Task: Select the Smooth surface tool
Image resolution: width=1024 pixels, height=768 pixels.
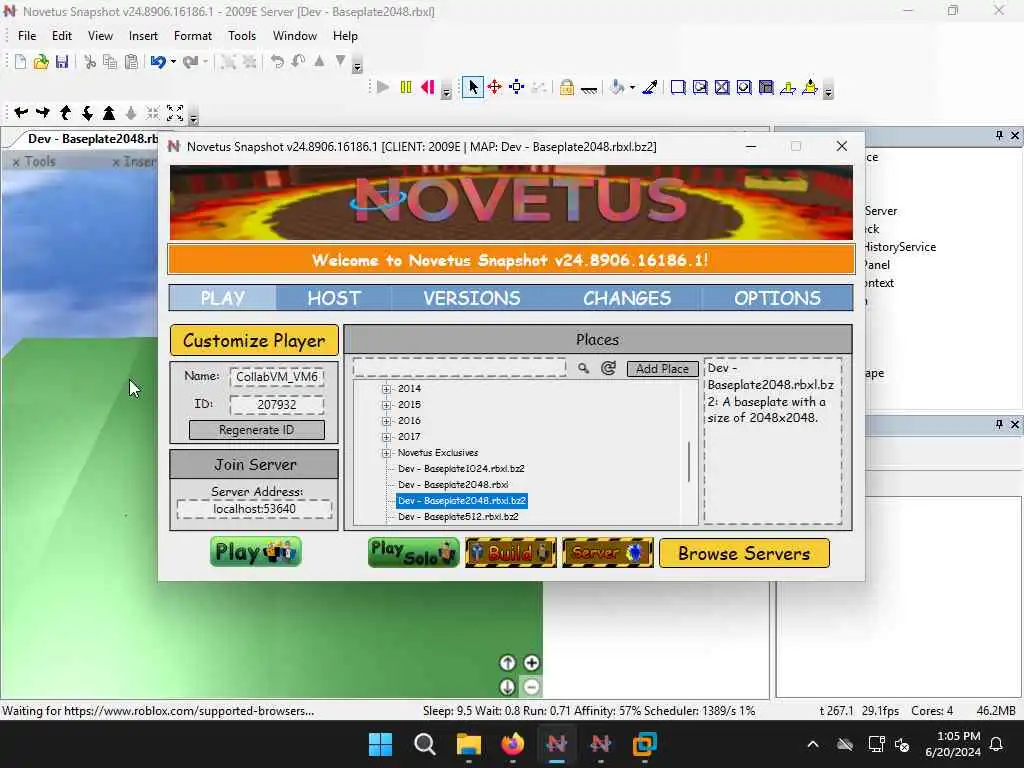Action: 678,88
